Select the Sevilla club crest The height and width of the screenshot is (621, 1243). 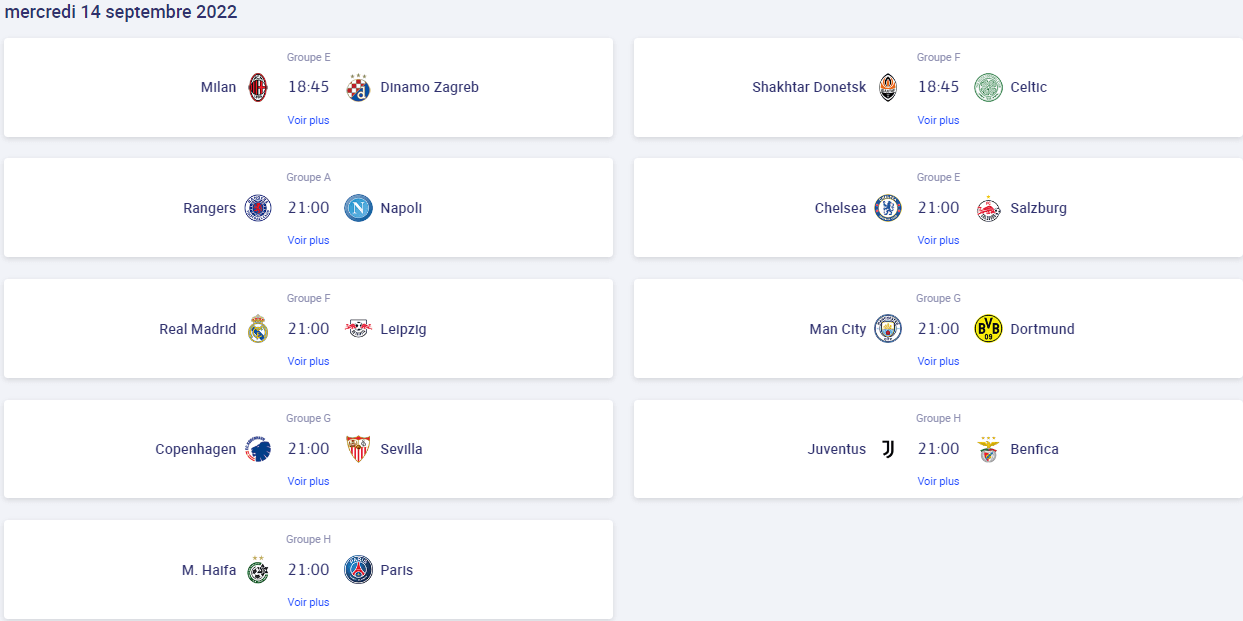358,449
